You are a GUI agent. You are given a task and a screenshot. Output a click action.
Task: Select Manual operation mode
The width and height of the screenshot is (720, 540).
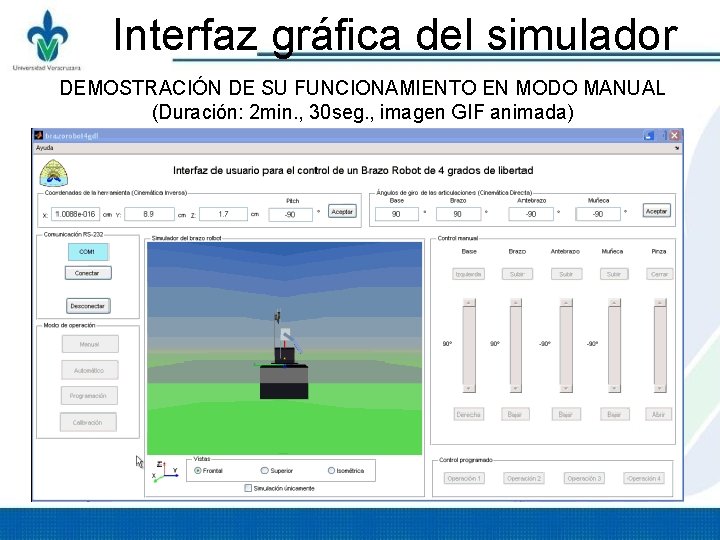(x=90, y=344)
